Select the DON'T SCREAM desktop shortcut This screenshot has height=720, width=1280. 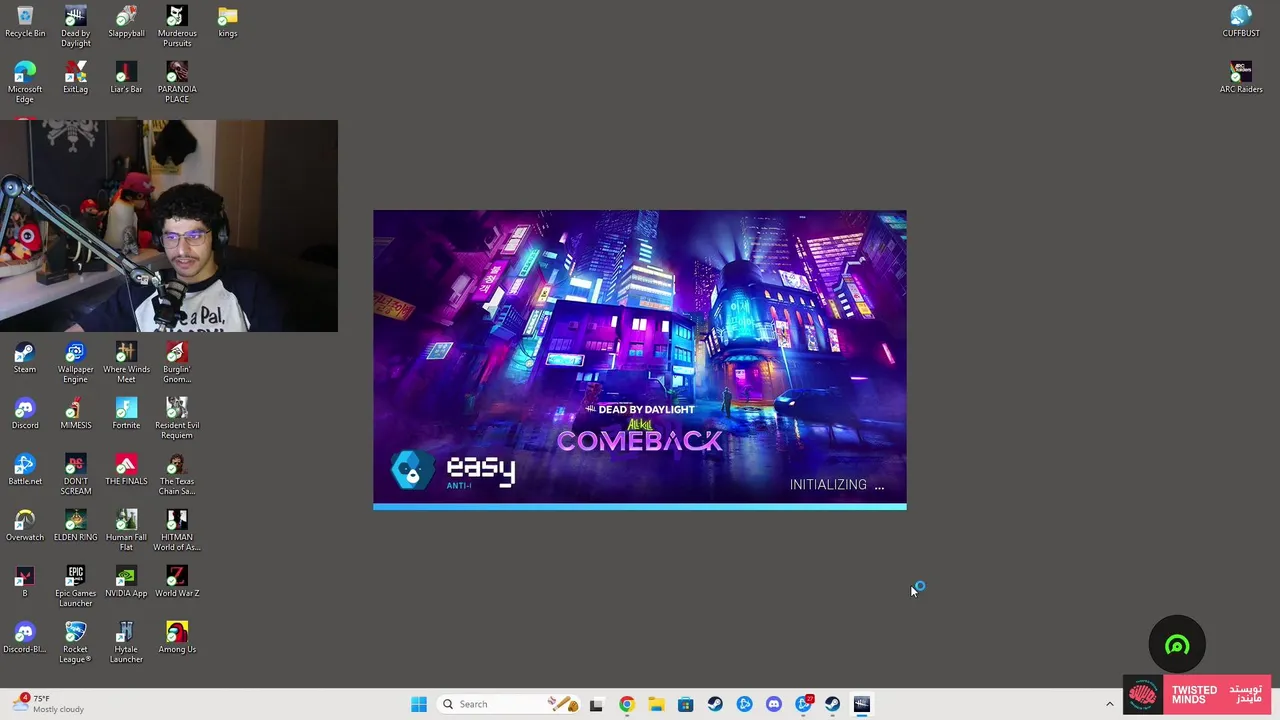(75, 474)
